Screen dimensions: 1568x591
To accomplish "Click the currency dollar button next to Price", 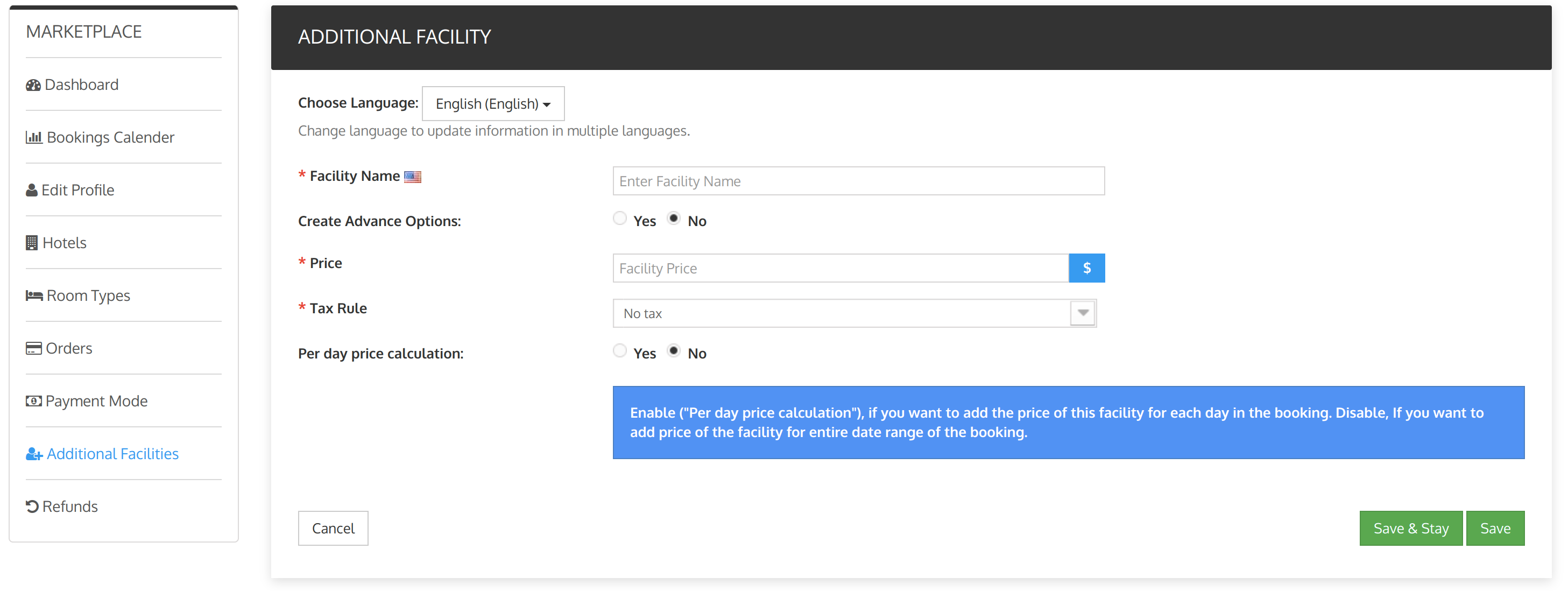I will [x=1086, y=267].
